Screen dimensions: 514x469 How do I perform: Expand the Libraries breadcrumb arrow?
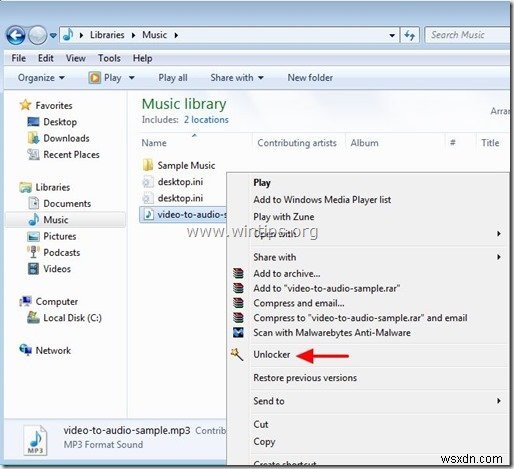click(x=133, y=35)
